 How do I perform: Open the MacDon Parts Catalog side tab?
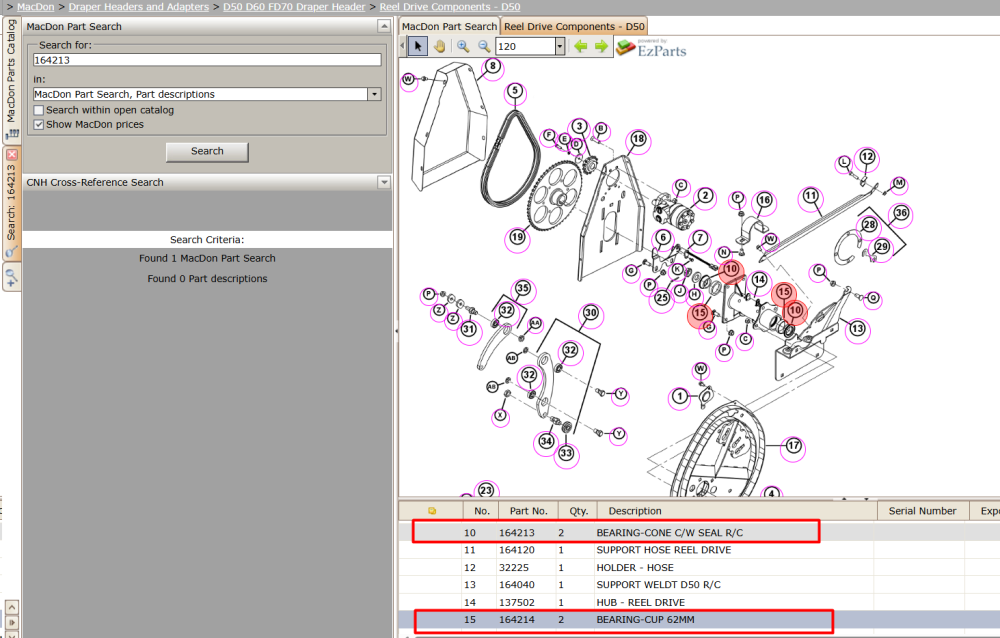(x=11, y=80)
